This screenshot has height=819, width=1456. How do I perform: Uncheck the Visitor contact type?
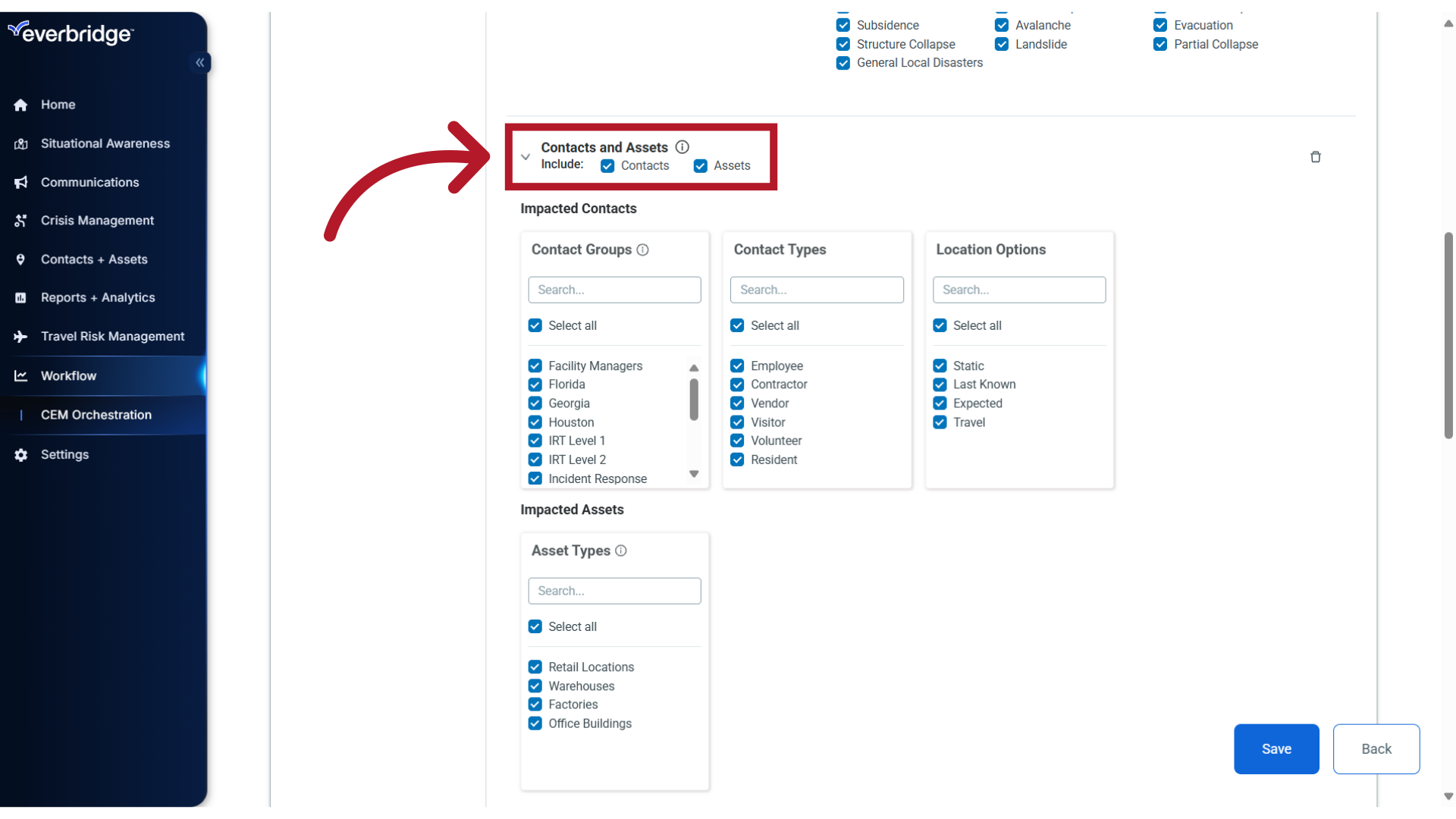click(738, 421)
